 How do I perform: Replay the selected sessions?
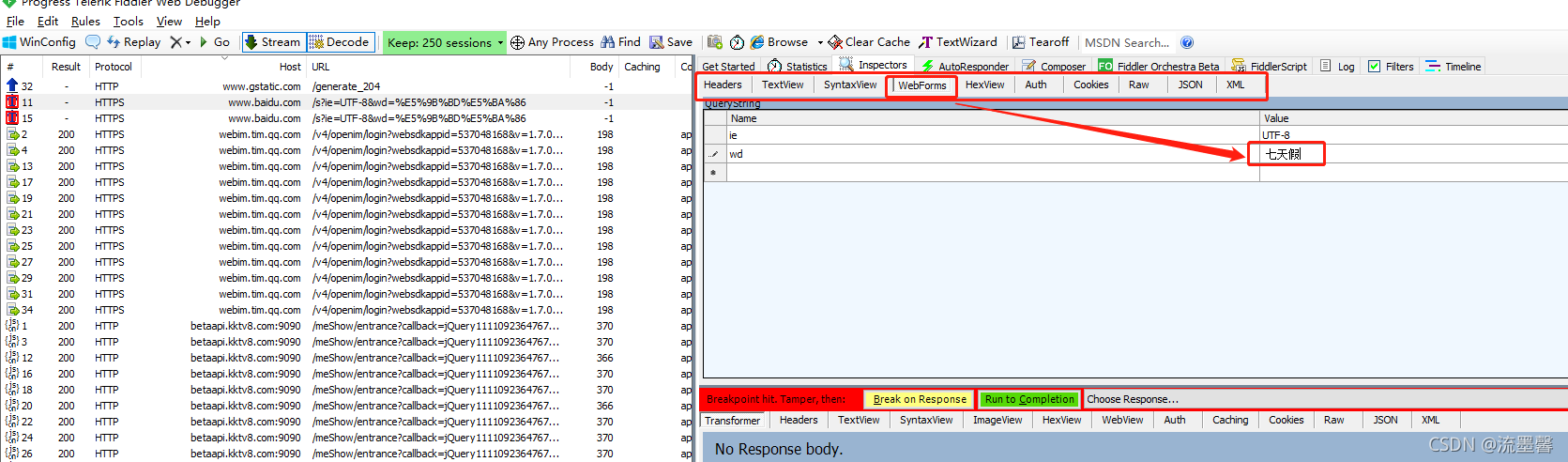(x=134, y=42)
